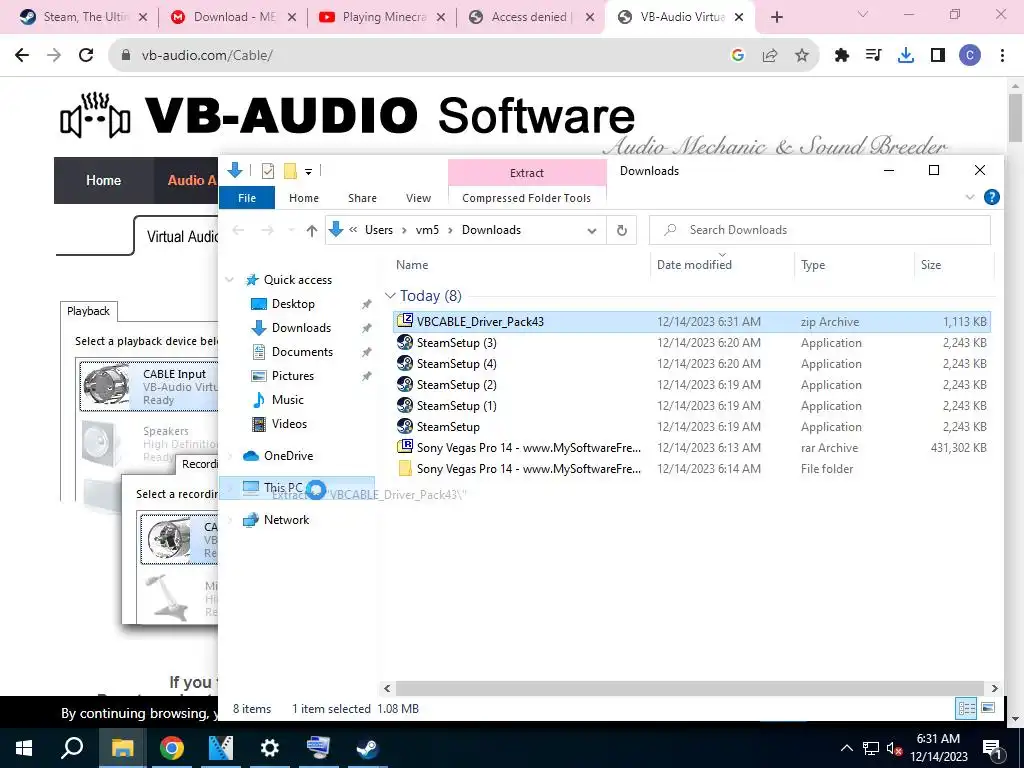The height and width of the screenshot is (768, 1024).
Task: Click the Google icon in address bar
Action: tap(738, 56)
